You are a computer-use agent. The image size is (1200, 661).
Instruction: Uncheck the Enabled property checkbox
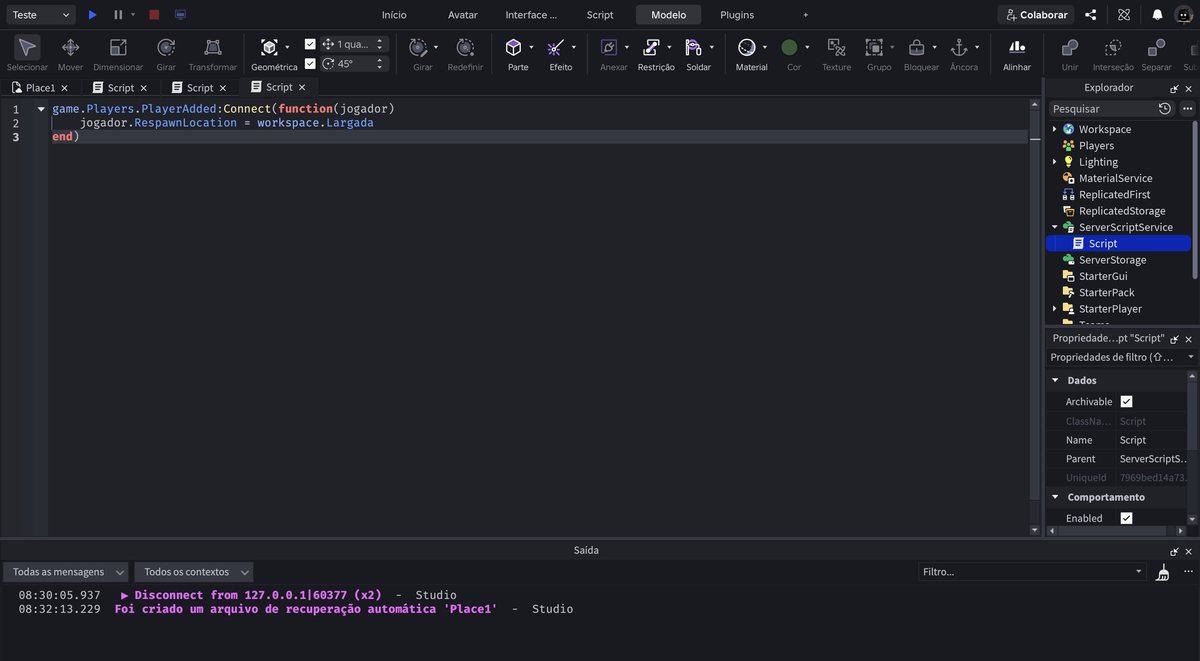point(1126,518)
